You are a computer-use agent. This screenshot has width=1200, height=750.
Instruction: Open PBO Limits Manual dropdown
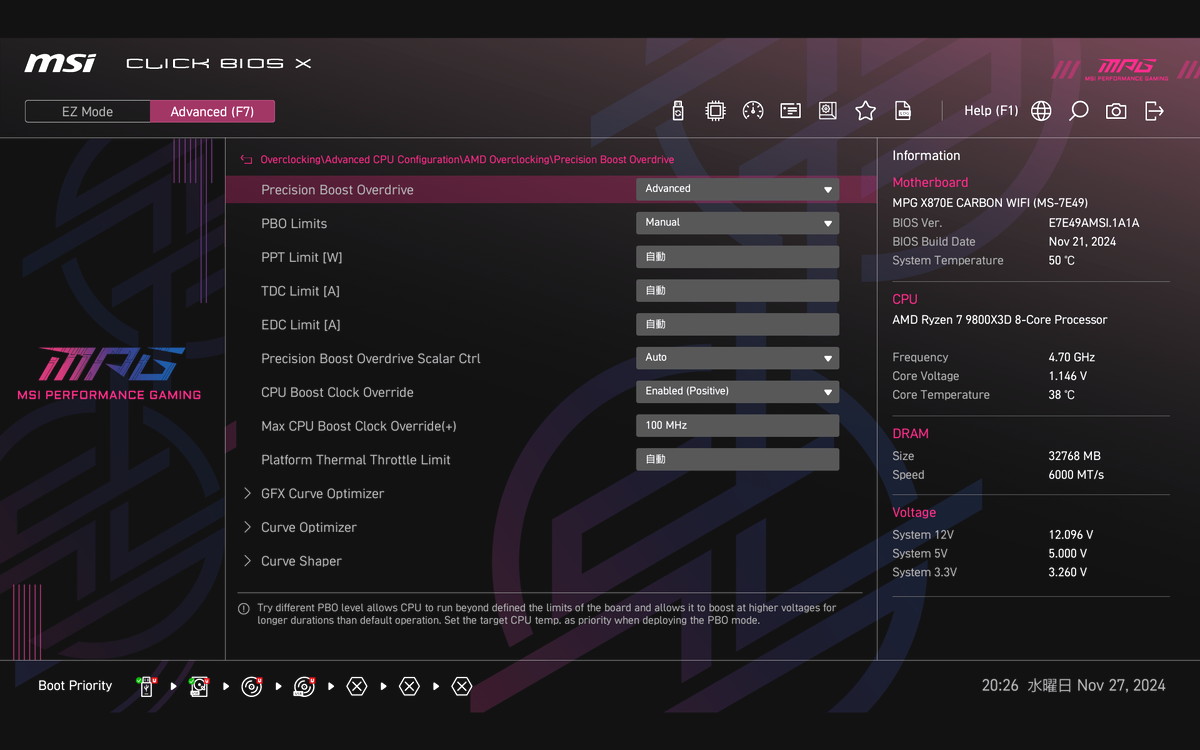point(737,223)
